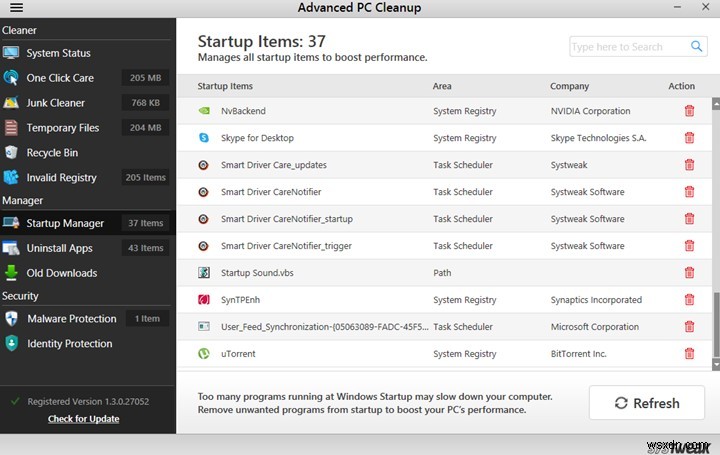Switch to Invalid Registry view

pyautogui.click(x=62, y=178)
